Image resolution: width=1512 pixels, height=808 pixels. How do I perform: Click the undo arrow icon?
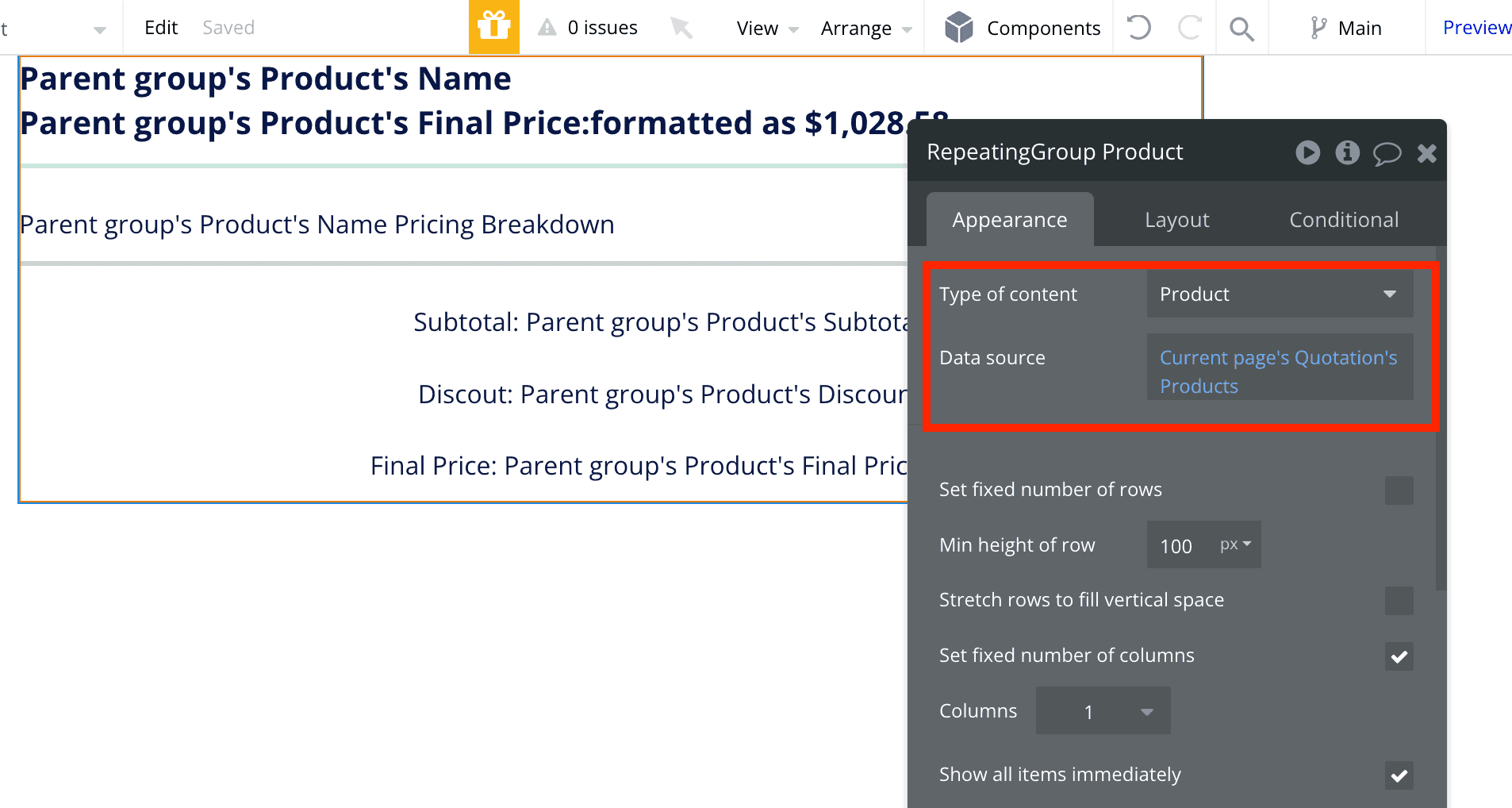click(1138, 28)
